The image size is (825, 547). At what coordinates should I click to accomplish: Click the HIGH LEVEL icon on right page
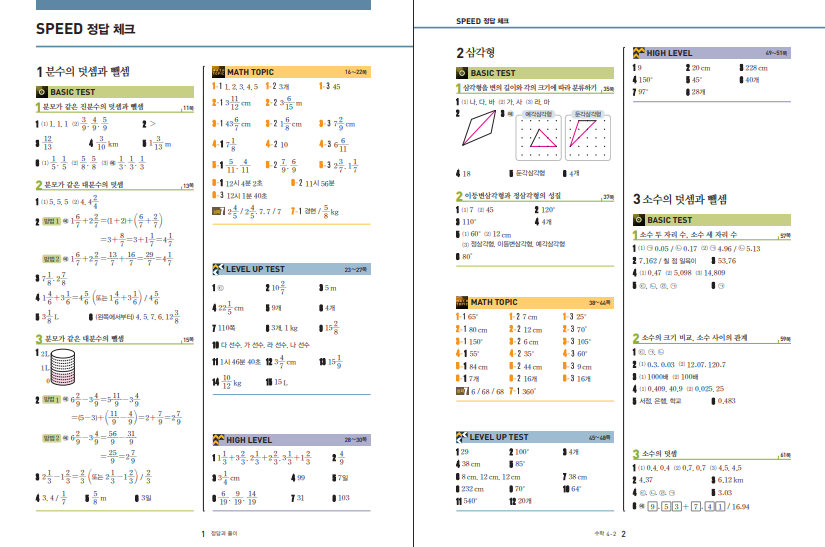click(640, 52)
